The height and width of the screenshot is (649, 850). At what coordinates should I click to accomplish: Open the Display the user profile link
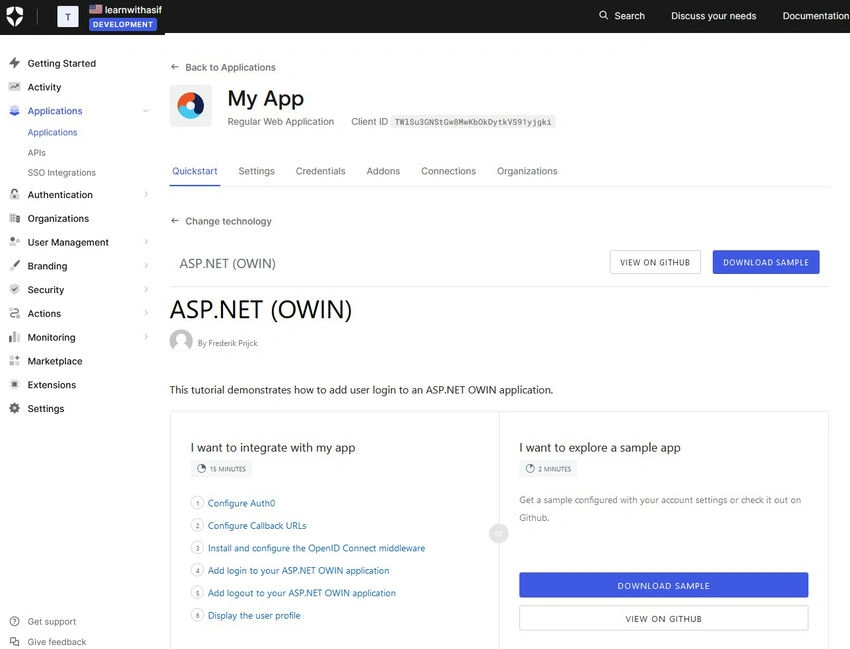(x=254, y=615)
